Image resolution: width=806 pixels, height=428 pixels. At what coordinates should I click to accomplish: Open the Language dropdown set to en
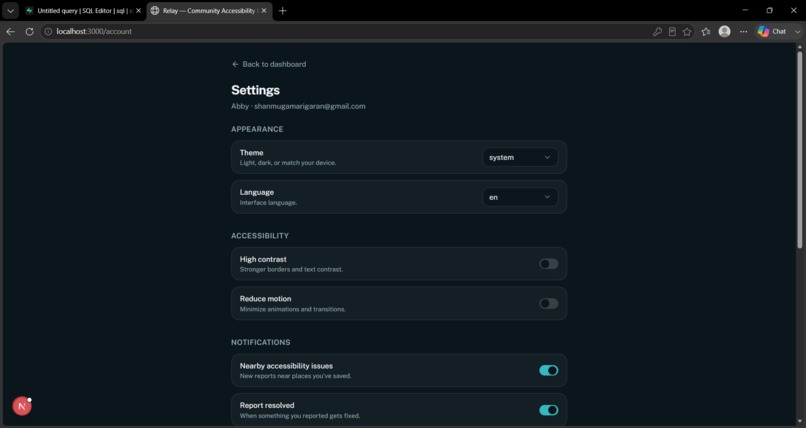point(520,197)
